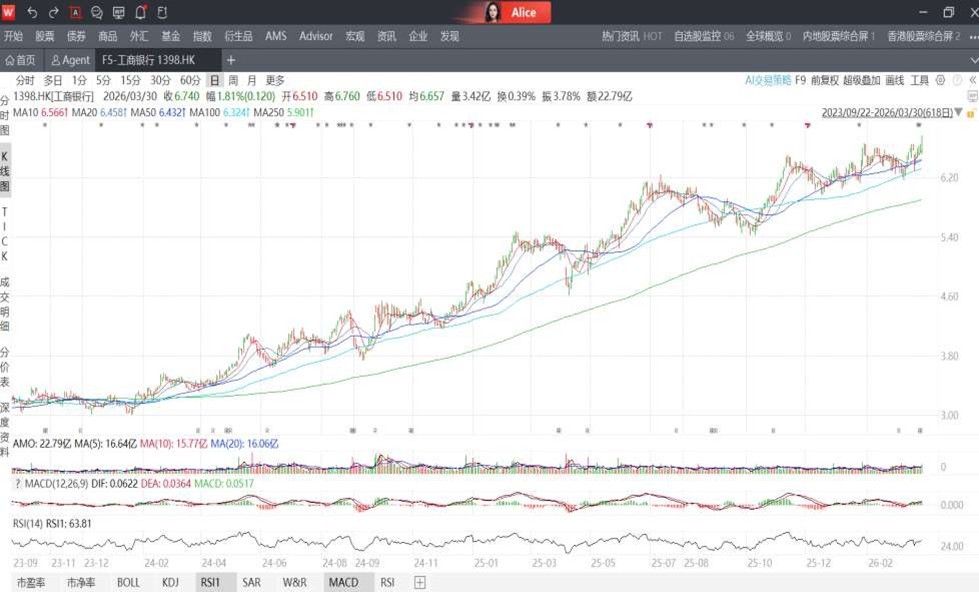Collapse the right panel double chevron

click(972, 80)
